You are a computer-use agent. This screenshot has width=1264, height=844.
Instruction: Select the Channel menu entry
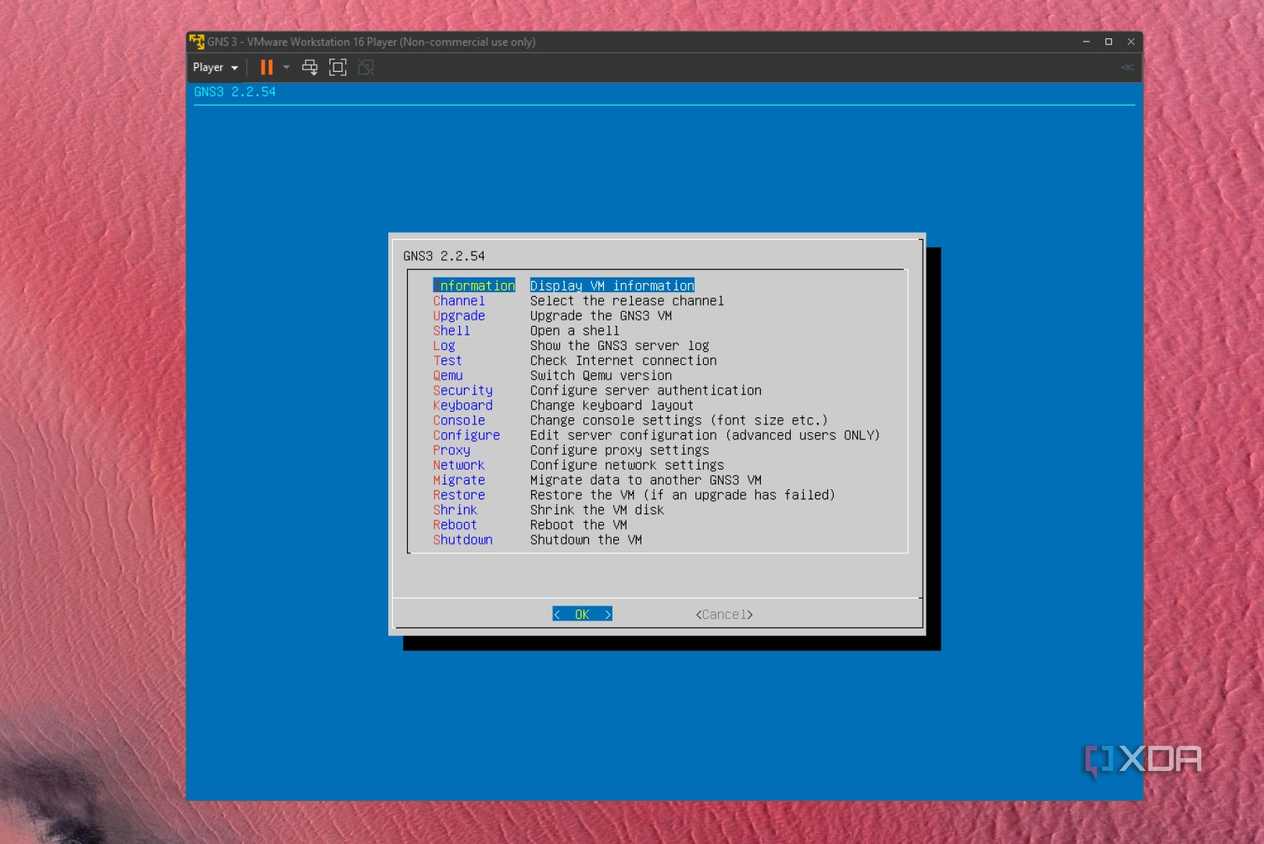[459, 301]
